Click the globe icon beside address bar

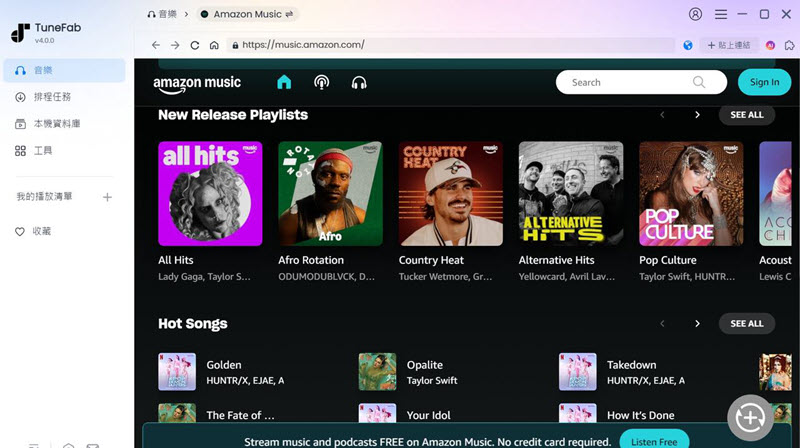(x=688, y=45)
